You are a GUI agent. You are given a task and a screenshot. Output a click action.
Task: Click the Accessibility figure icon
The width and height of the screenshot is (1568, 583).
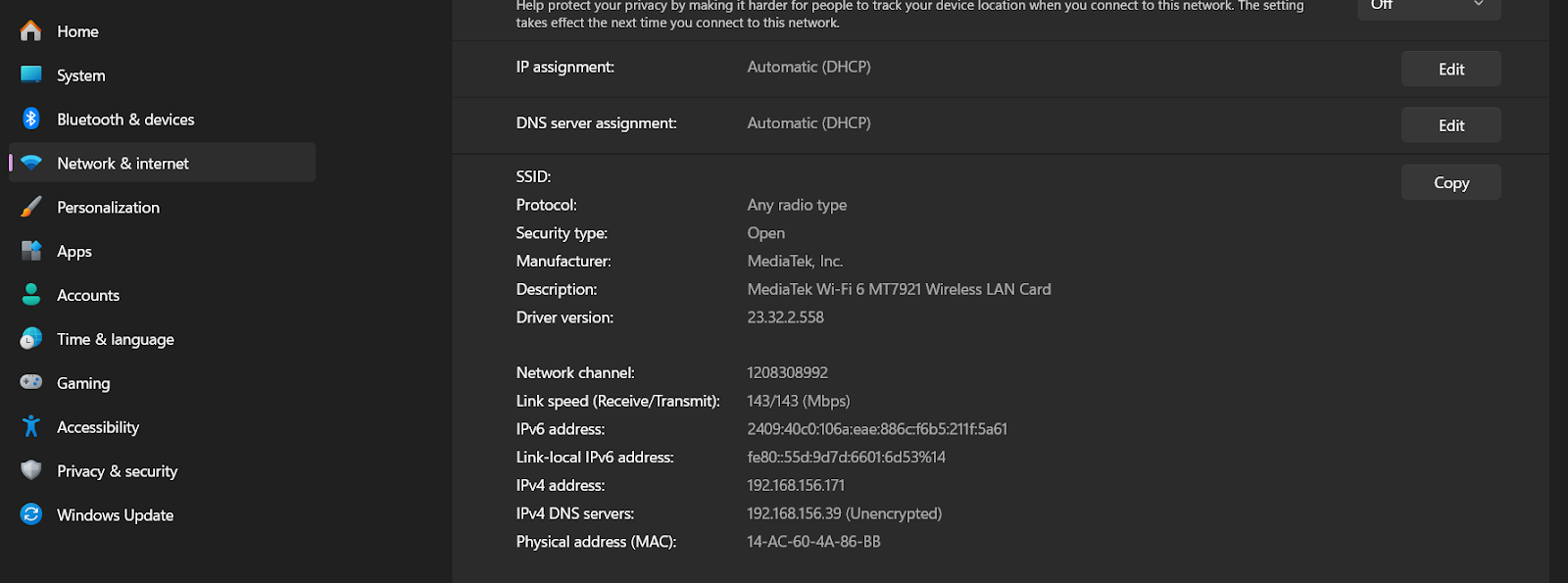(x=31, y=426)
